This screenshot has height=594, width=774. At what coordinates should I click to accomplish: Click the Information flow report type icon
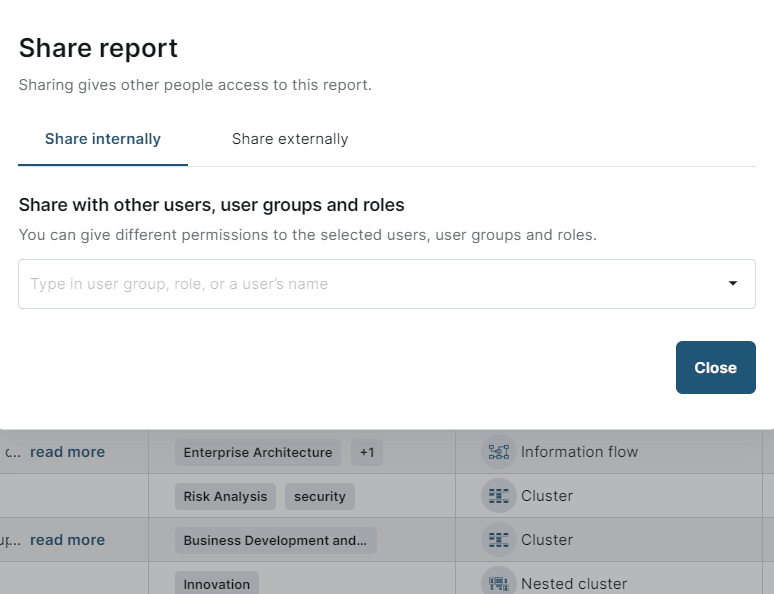(x=498, y=452)
